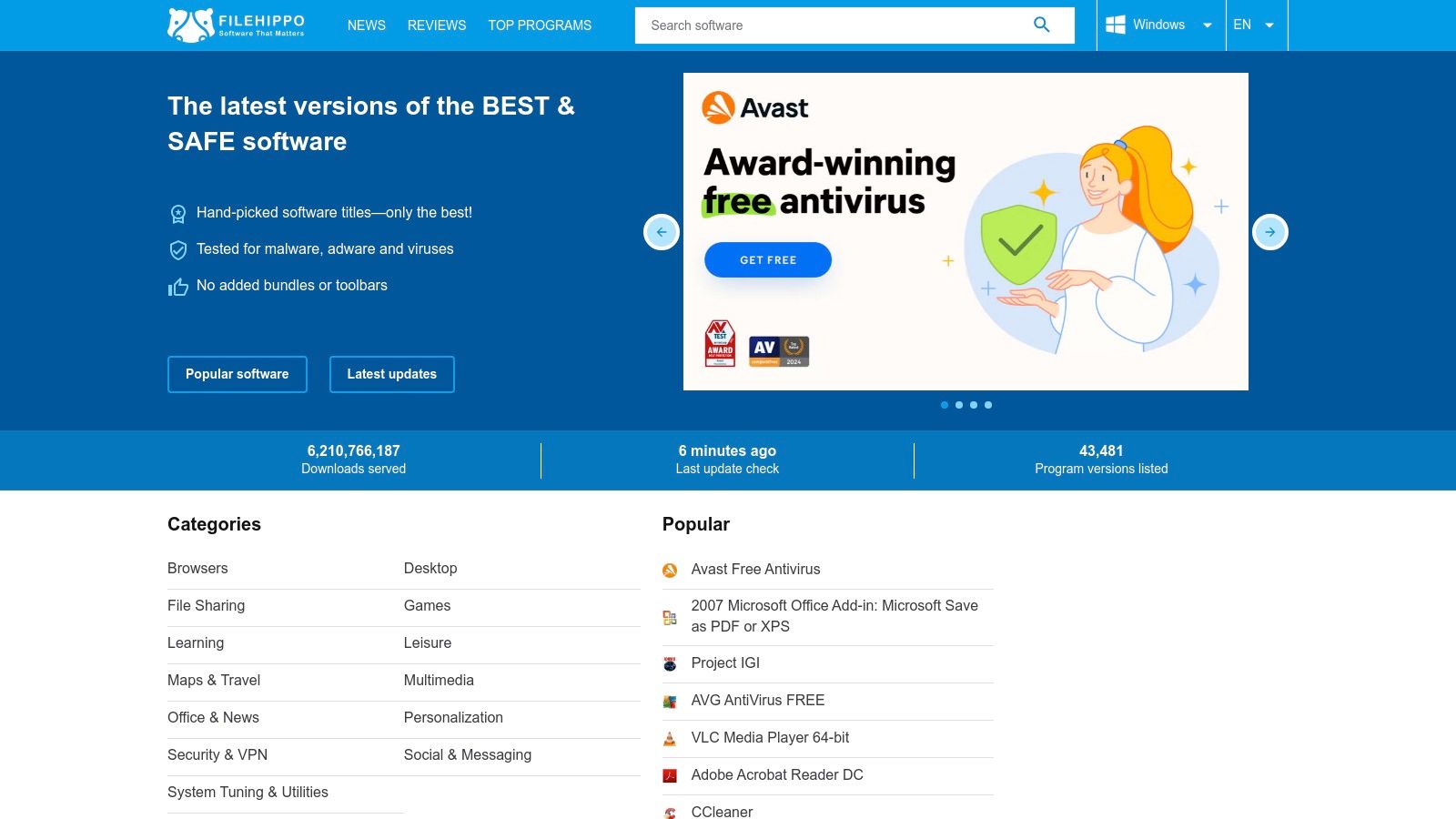Image resolution: width=1456 pixels, height=819 pixels.
Task: Open the Security & VPN category
Action: pos(217,754)
